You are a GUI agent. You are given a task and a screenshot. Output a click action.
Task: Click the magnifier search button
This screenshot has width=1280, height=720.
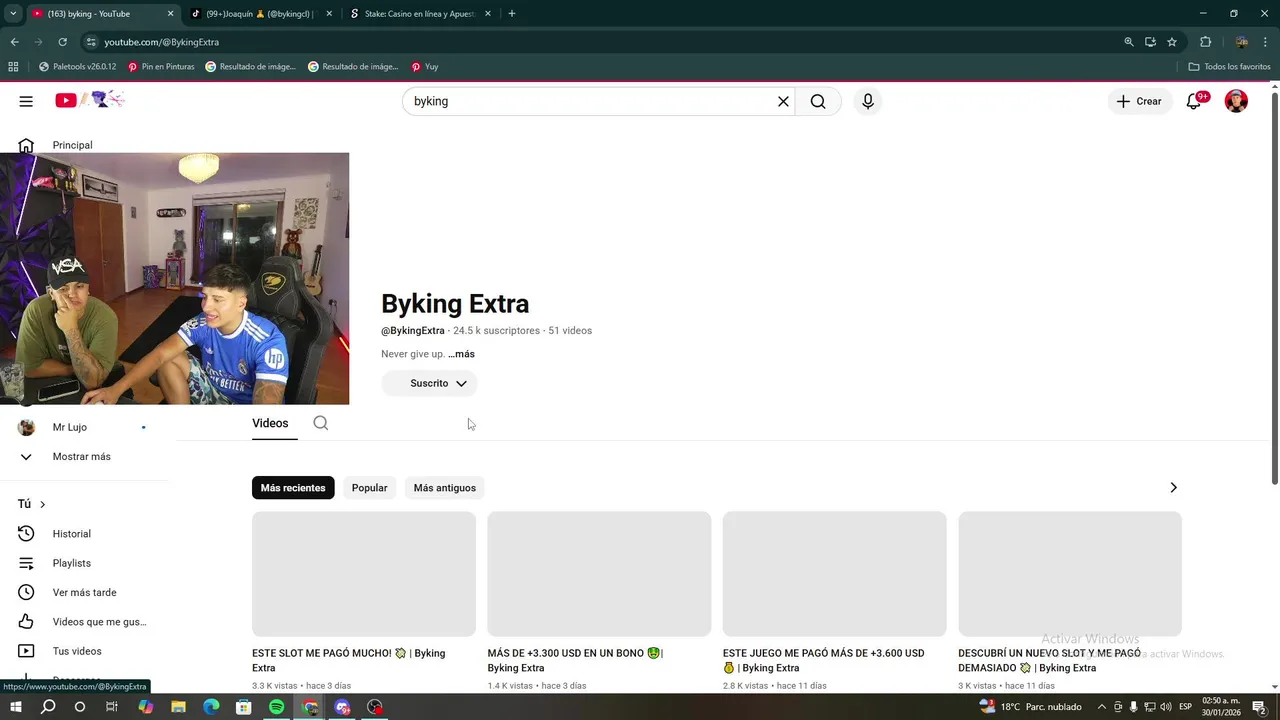click(818, 101)
